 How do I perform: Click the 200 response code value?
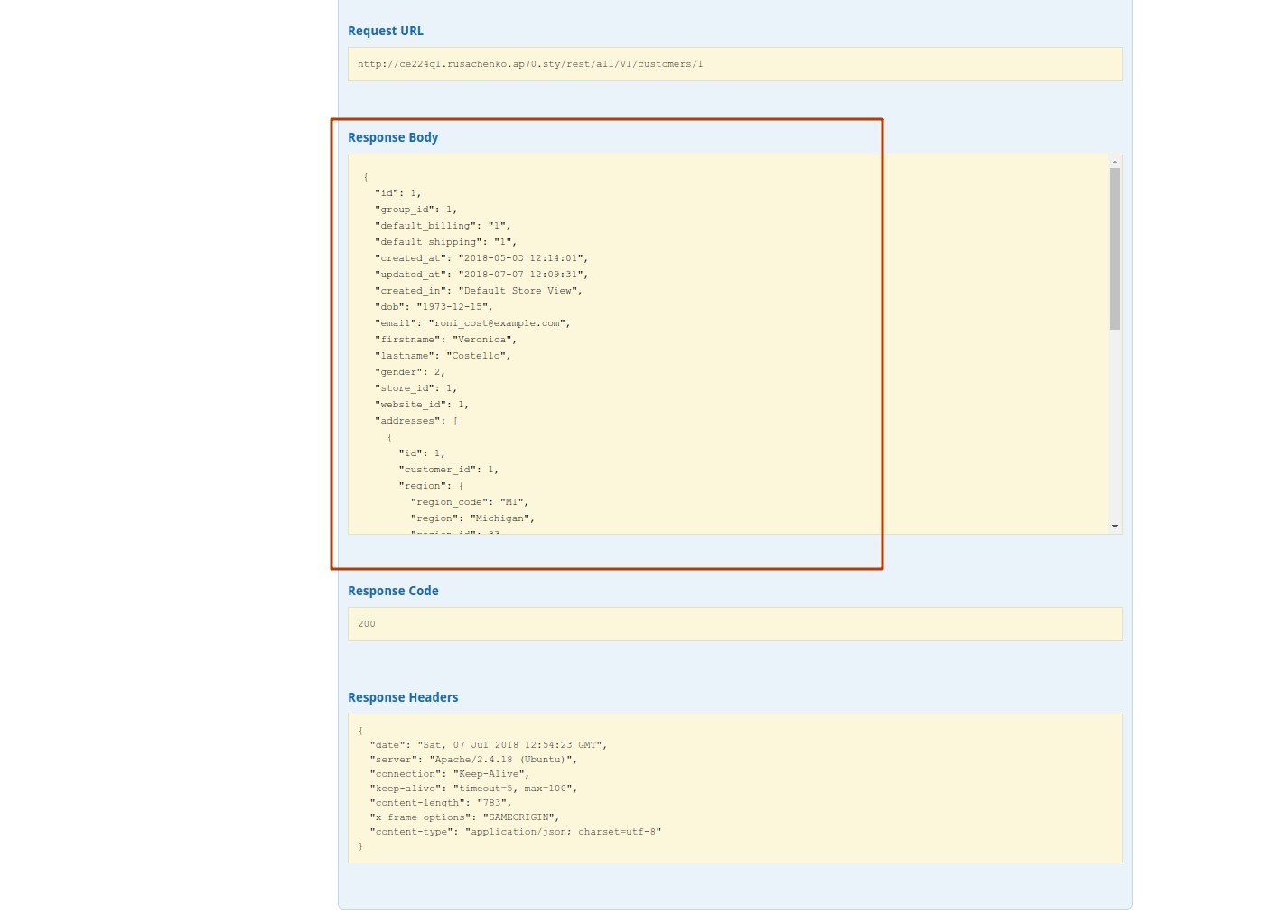(x=367, y=624)
